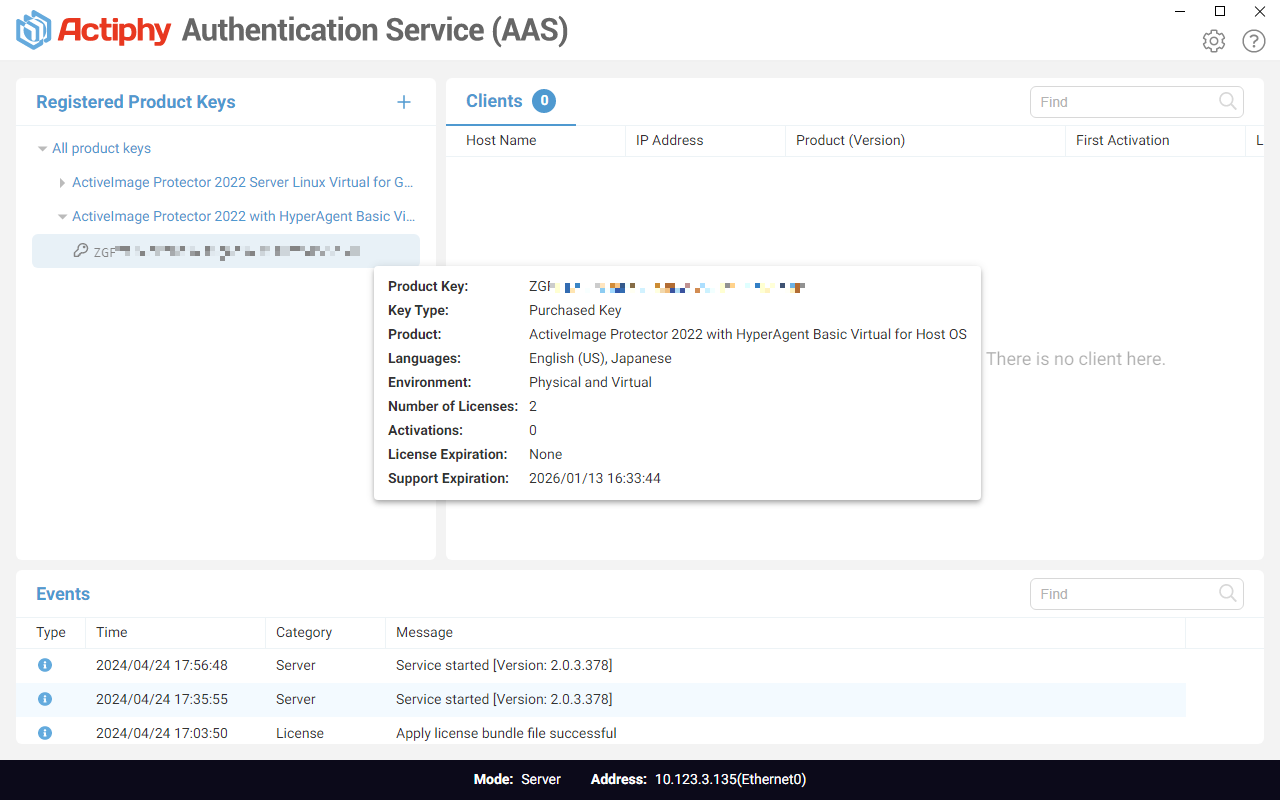The height and width of the screenshot is (800, 1280).
Task: Select the ZGF product key entry
Action: (226, 251)
